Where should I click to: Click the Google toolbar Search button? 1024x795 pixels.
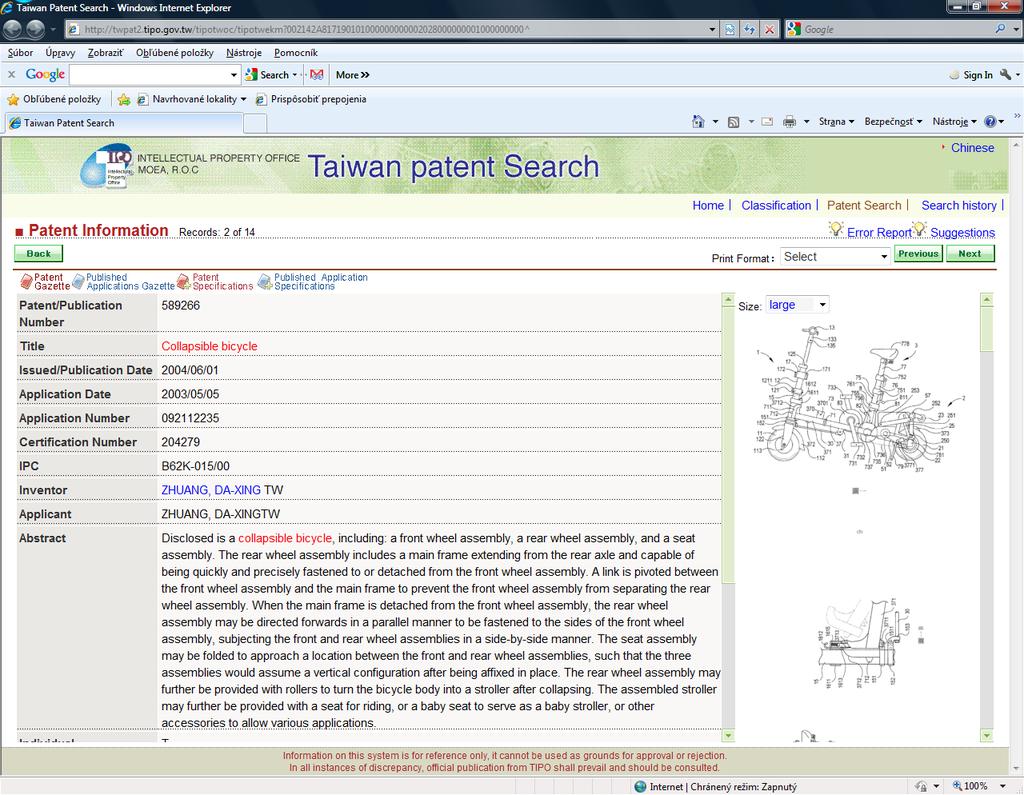click(x=266, y=74)
